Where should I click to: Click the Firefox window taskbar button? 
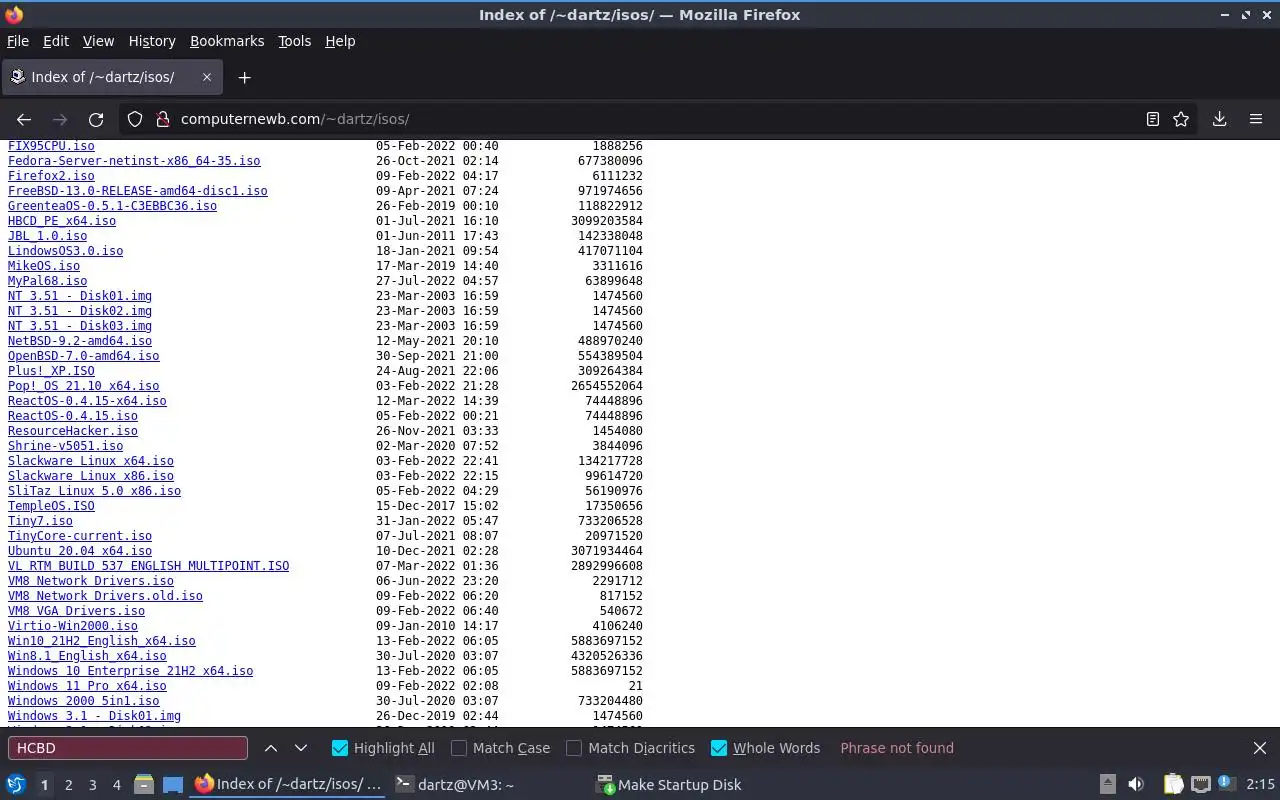coord(288,785)
